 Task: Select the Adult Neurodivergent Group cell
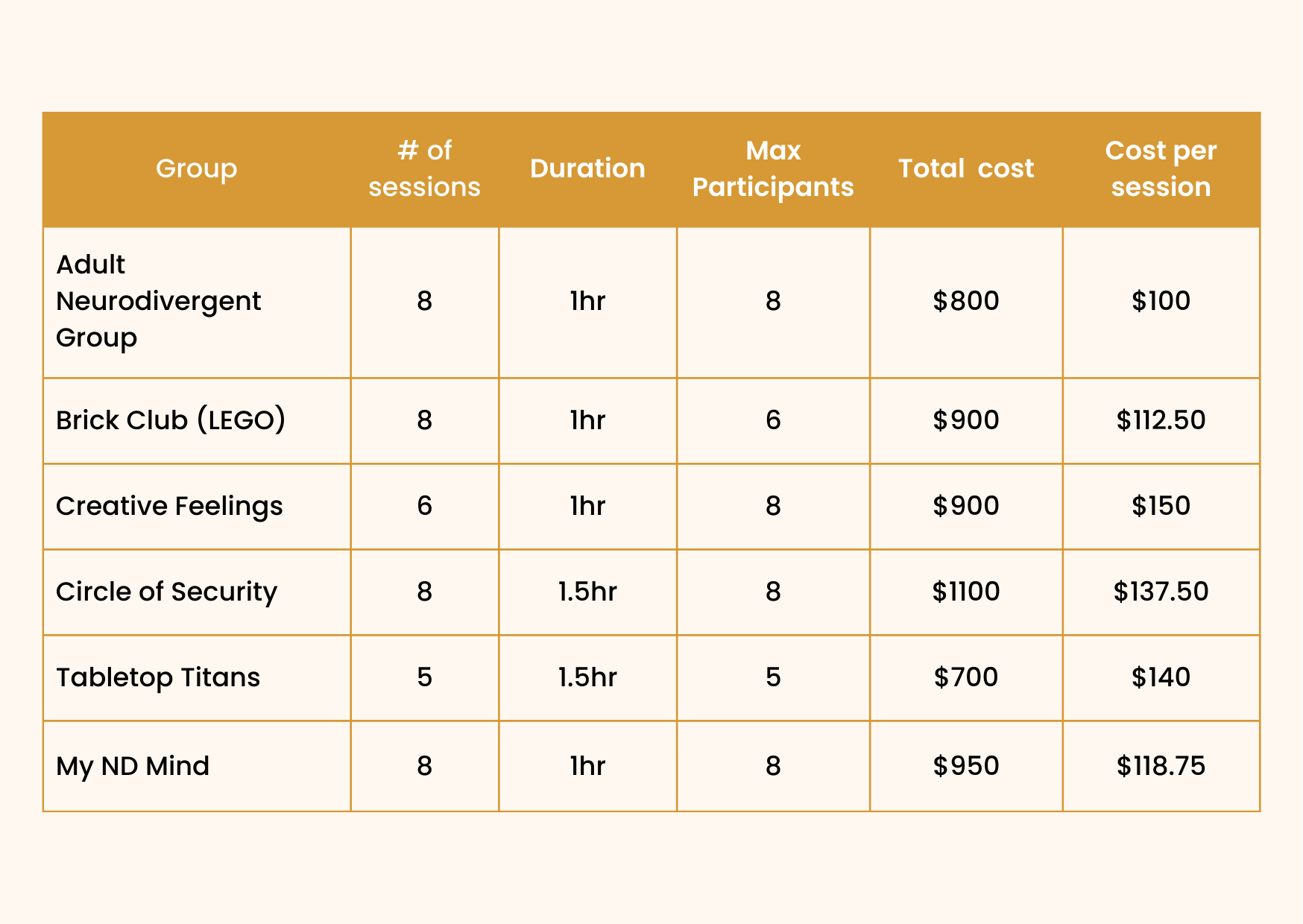[x=158, y=301]
